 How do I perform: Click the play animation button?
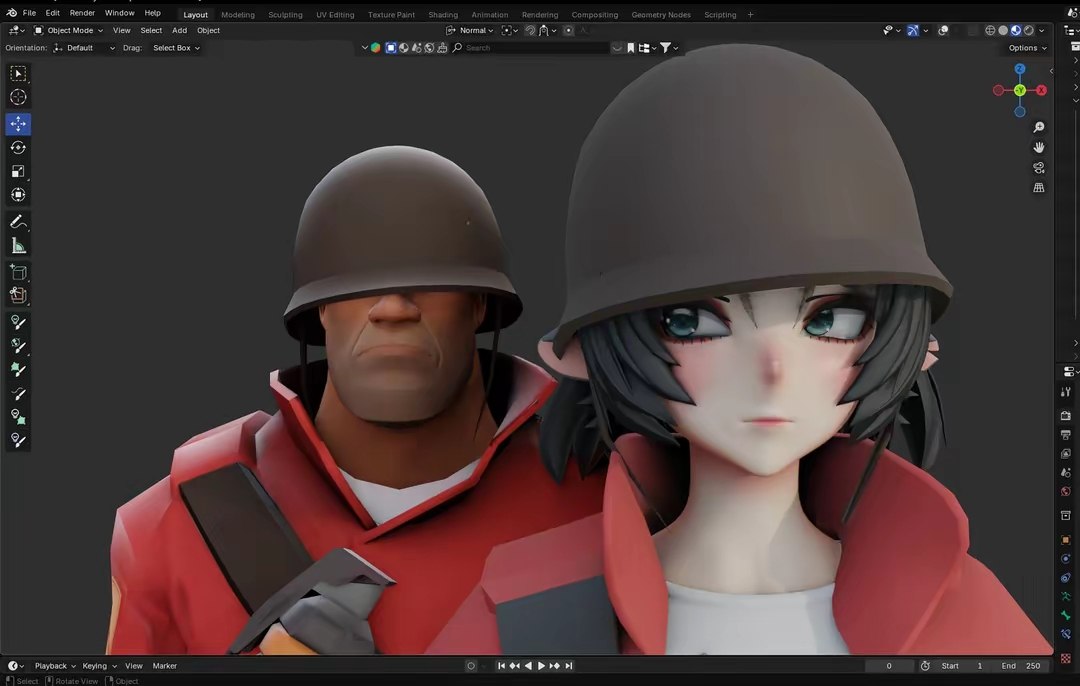pos(541,666)
